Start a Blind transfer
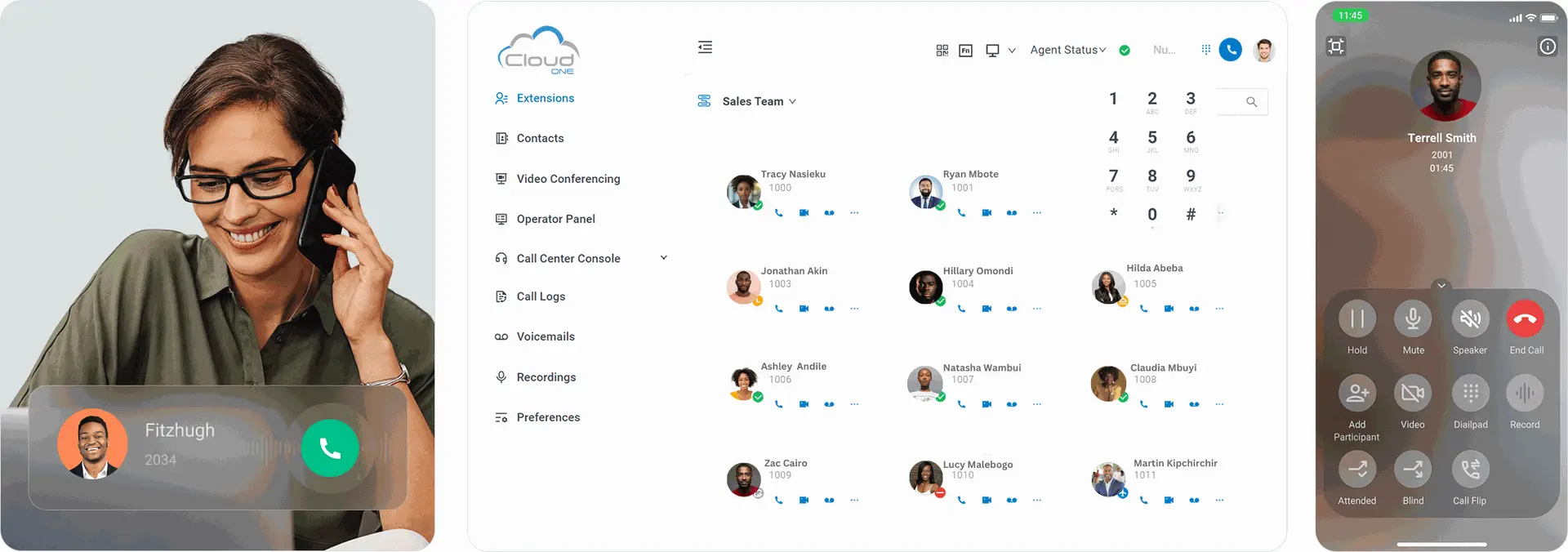Screen dimensions: 1568x552 [1412, 470]
